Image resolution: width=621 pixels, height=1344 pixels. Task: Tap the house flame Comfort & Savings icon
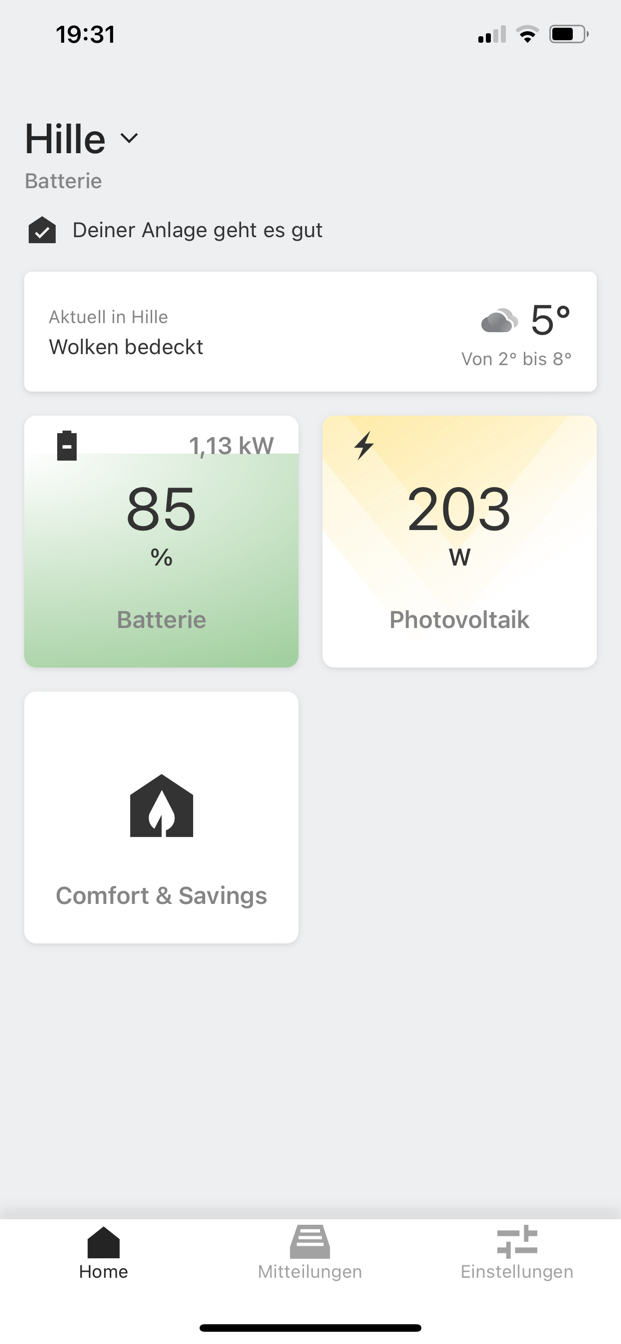pyautogui.click(x=161, y=806)
